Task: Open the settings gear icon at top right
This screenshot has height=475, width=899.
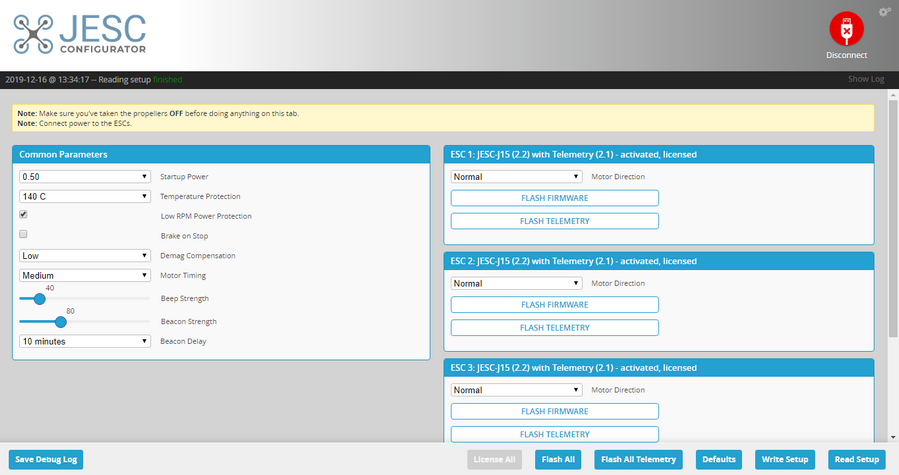Action: [x=884, y=11]
